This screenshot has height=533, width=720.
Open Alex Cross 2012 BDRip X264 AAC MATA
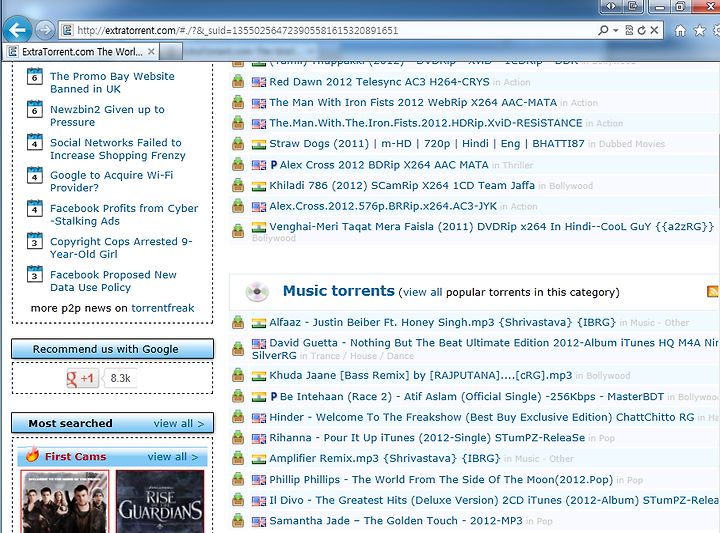click(x=384, y=165)
